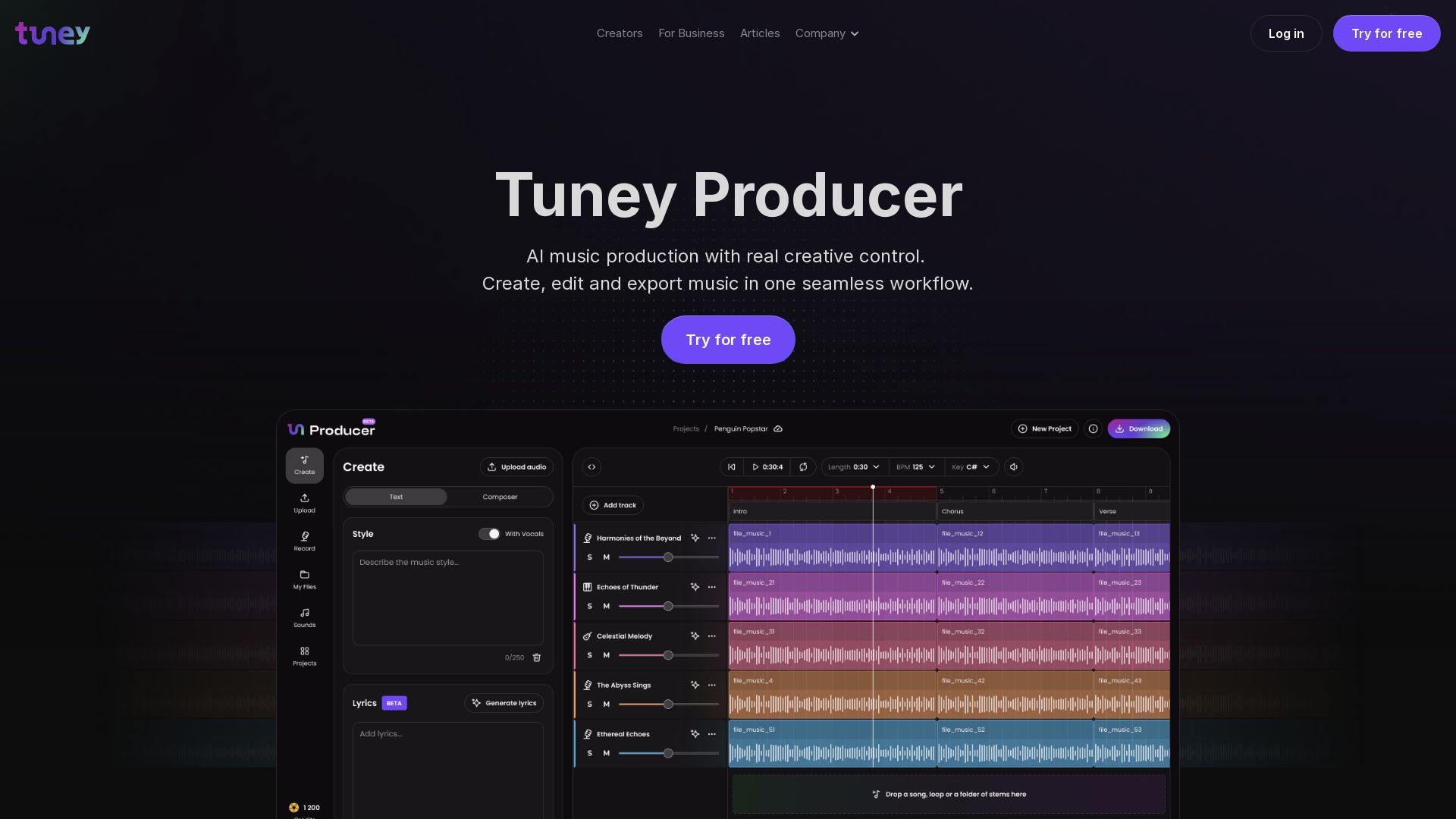
Task: Click the Generate lyrics button
Action: click(x=504, y=703)
